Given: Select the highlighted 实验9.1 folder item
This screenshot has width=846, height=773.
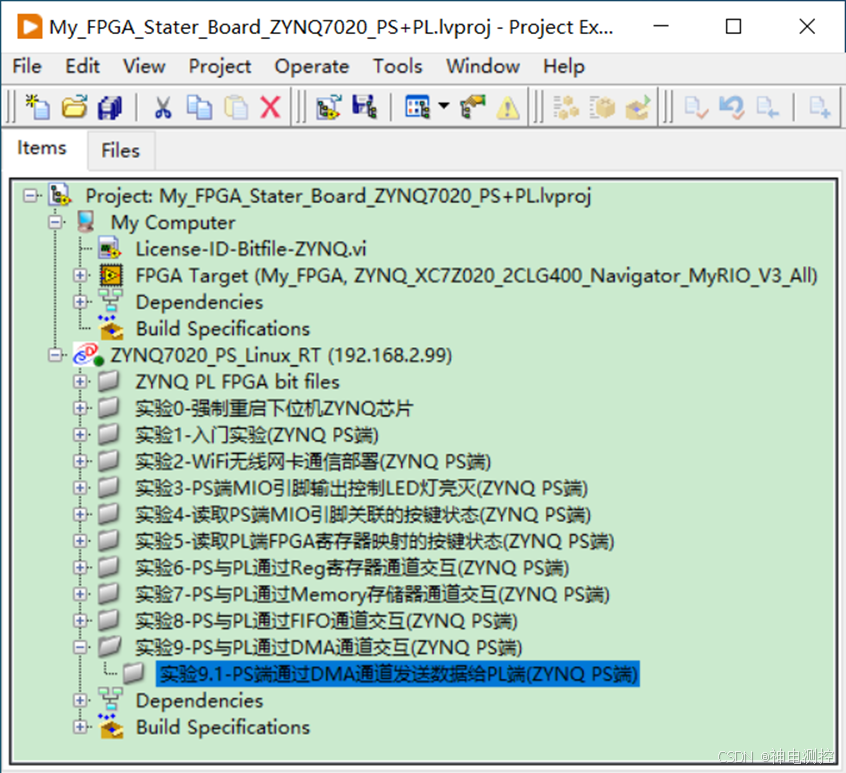Looking at the screenshot, I should 398,674.
